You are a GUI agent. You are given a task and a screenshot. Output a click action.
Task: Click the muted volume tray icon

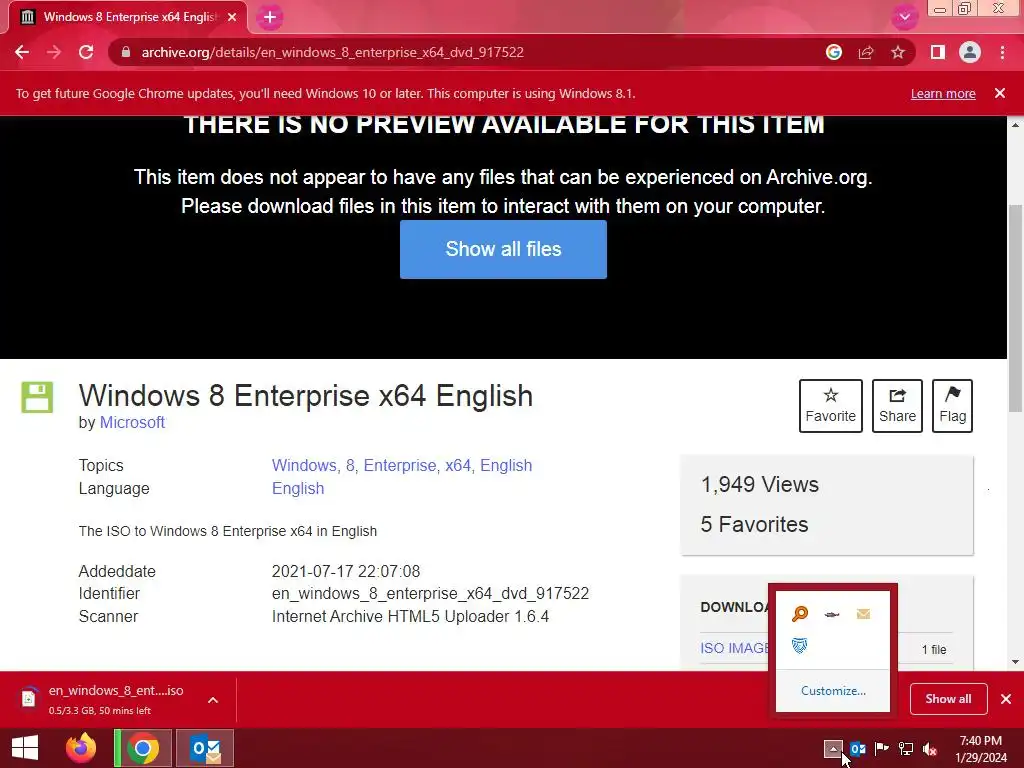[x=930, y=749]
